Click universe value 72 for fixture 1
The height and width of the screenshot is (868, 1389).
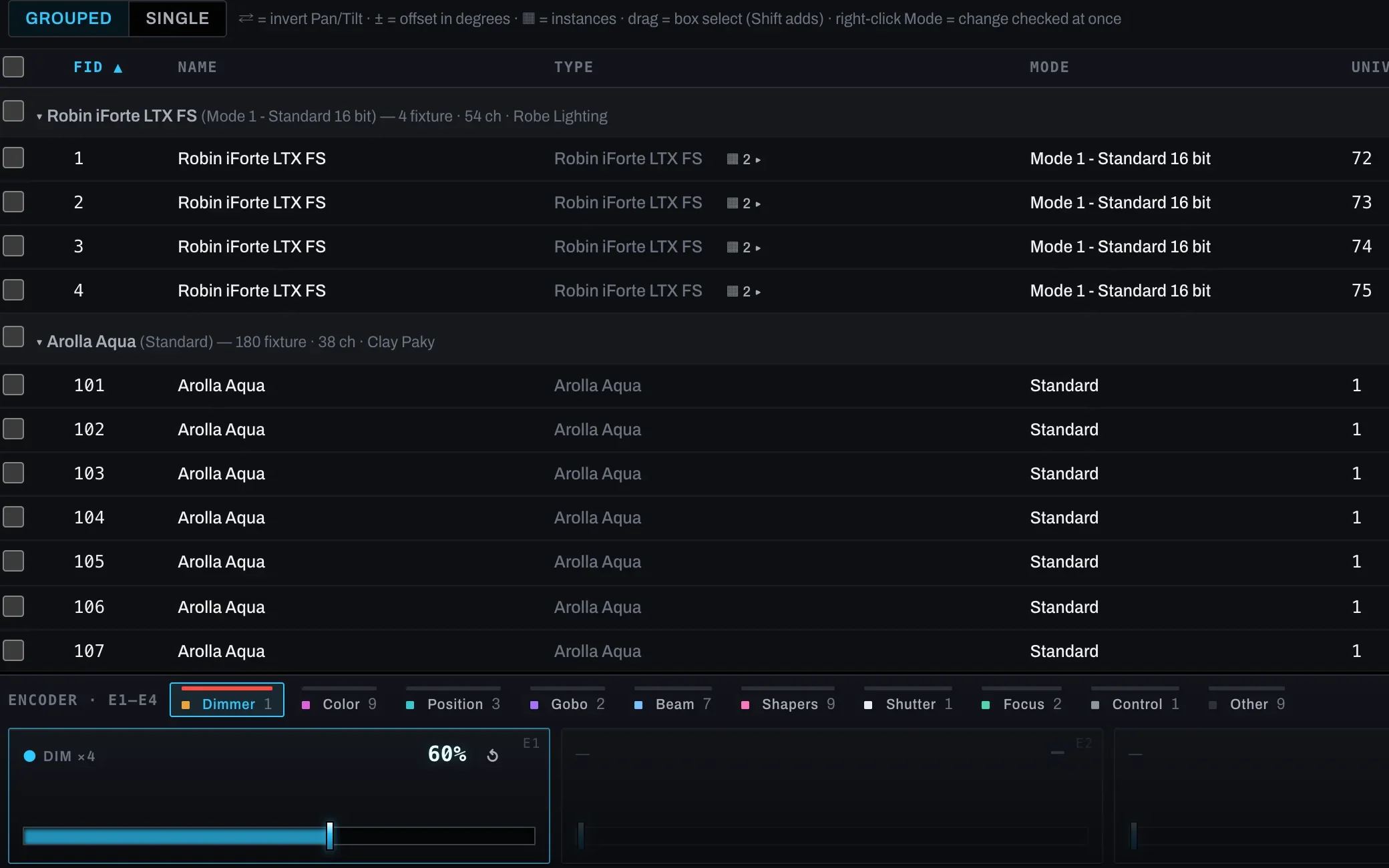click(x=1362, y=158)
